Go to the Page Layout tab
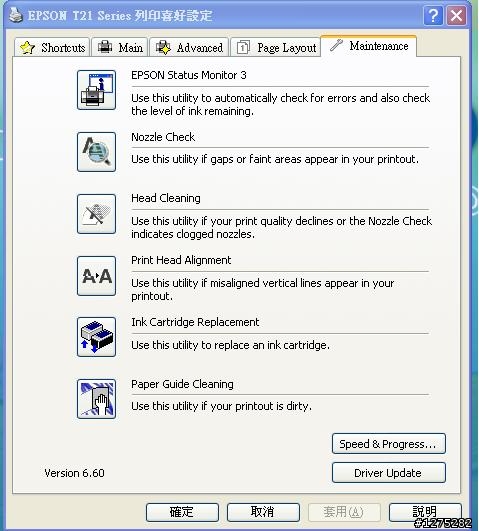Viewport: 479px width, 531px height. pyautogui.click(x=276, y=47)
